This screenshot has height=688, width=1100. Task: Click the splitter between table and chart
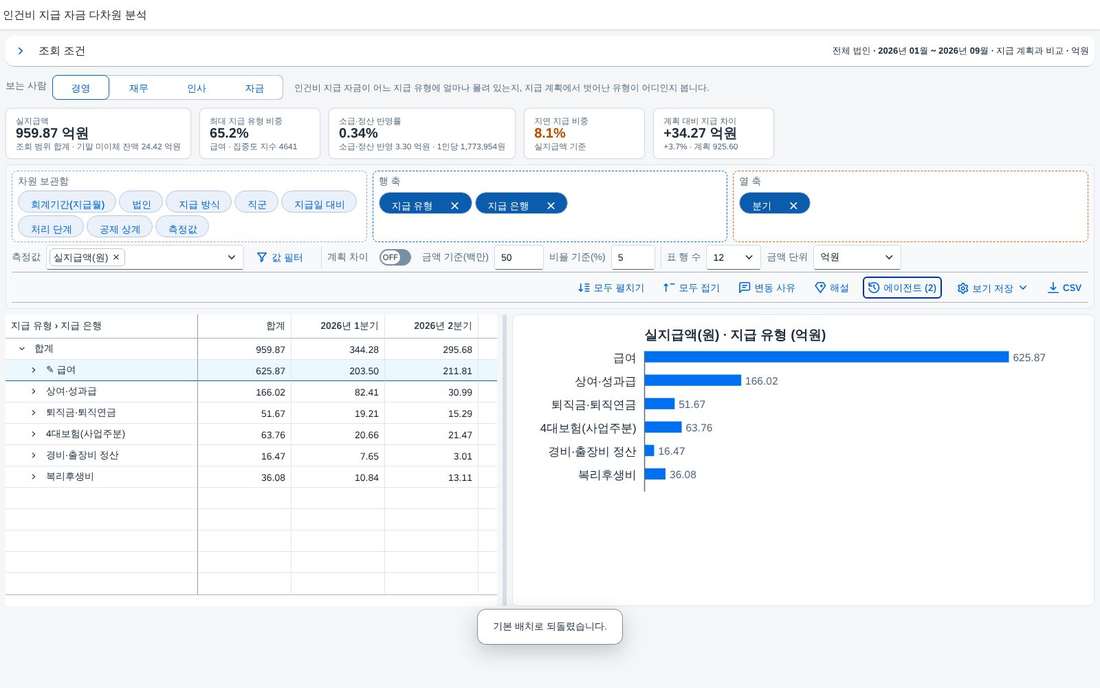504,460
